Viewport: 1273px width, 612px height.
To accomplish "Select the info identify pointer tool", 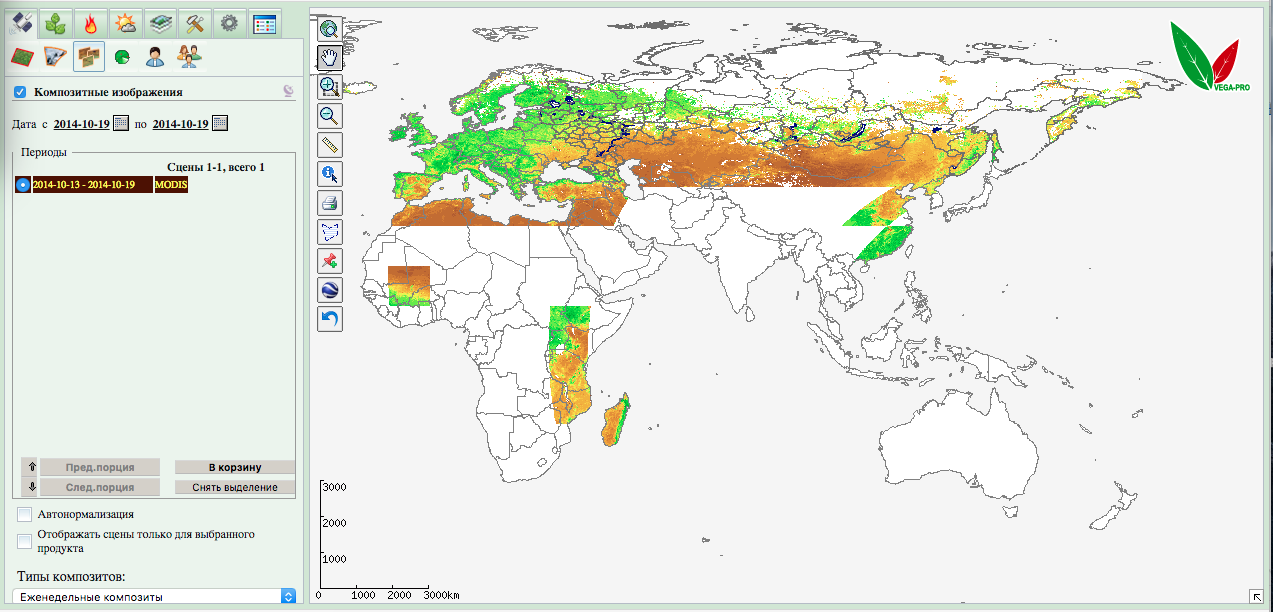I will [330, 174].
